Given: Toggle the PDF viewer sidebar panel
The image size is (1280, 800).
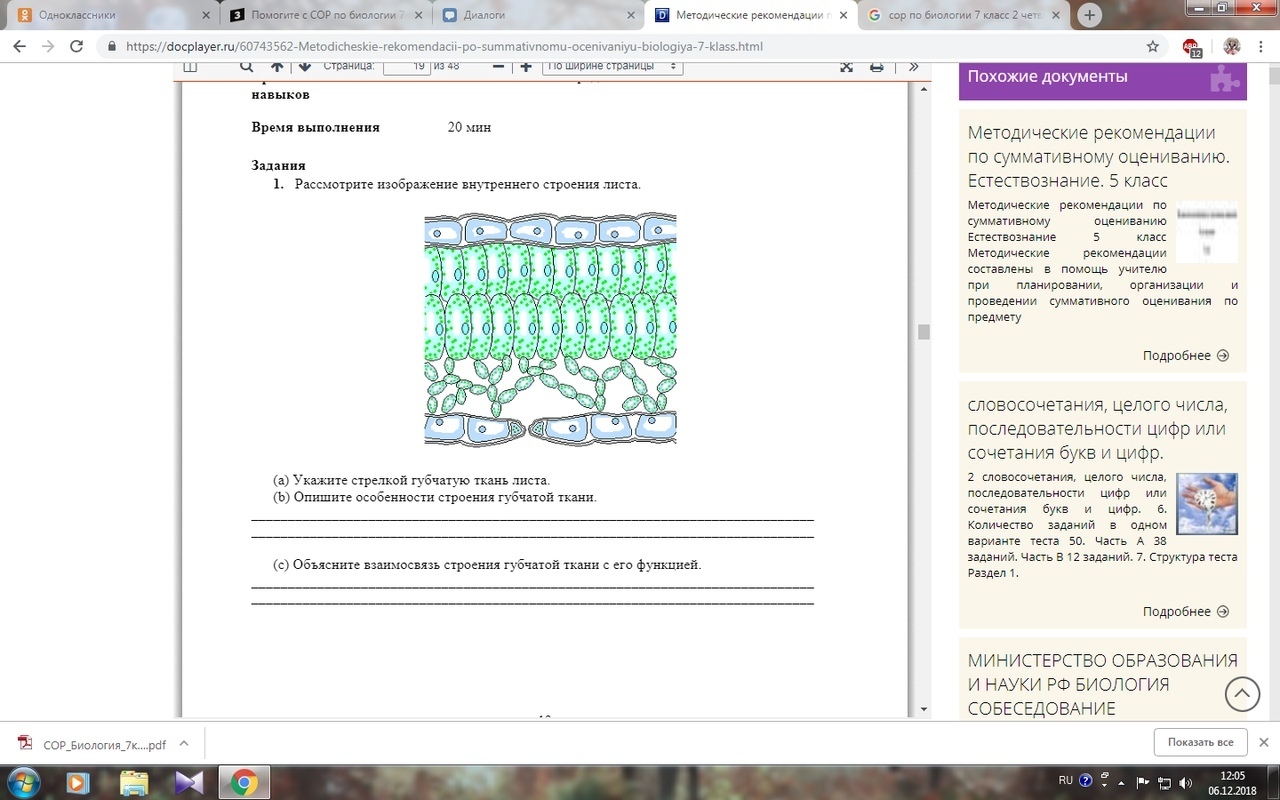Looking at the screenshot, I should [190, 66].
